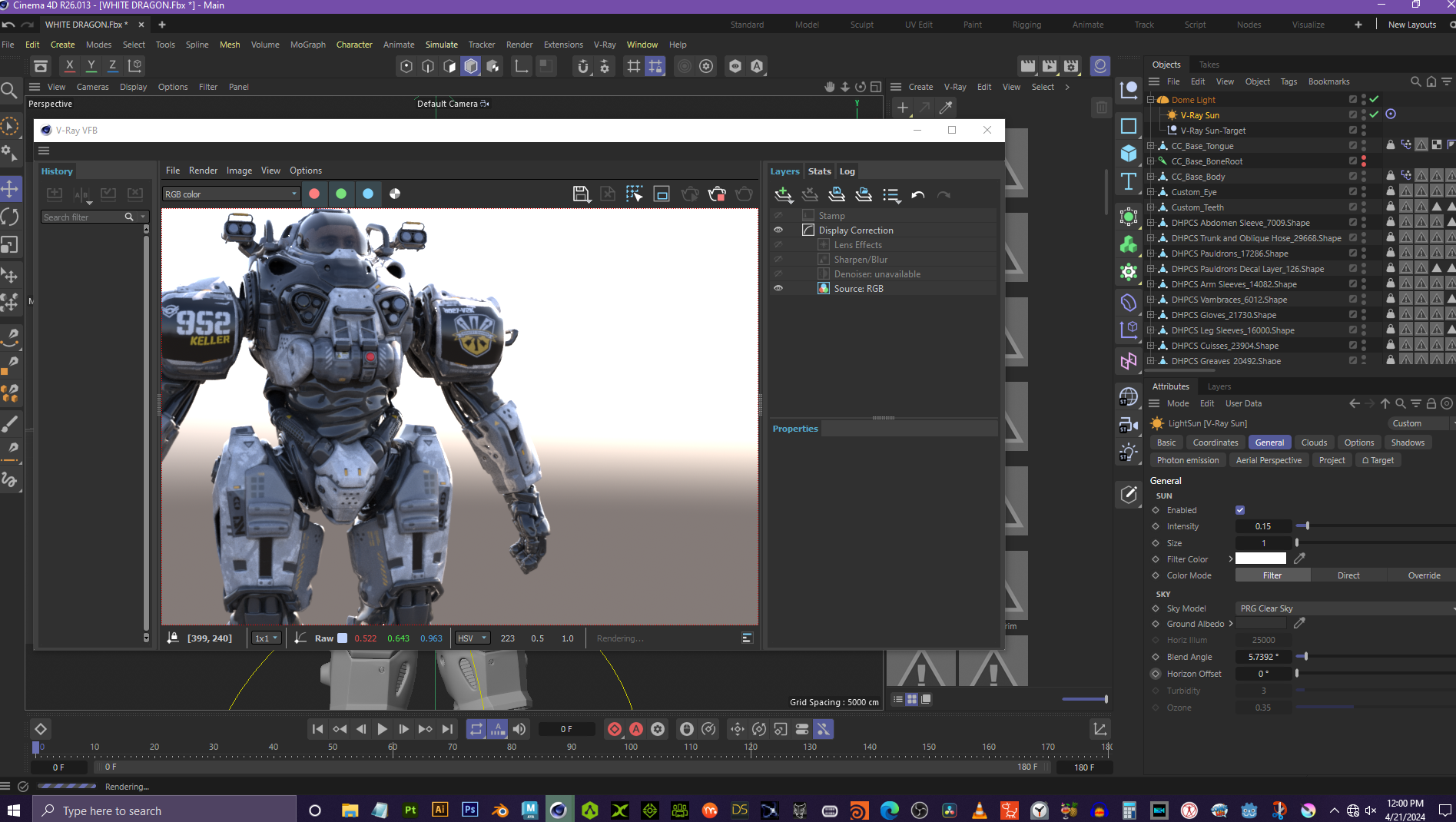Click the white Filter Color swatch
The image size is (1456, 822).
(x=1260, y=558)
